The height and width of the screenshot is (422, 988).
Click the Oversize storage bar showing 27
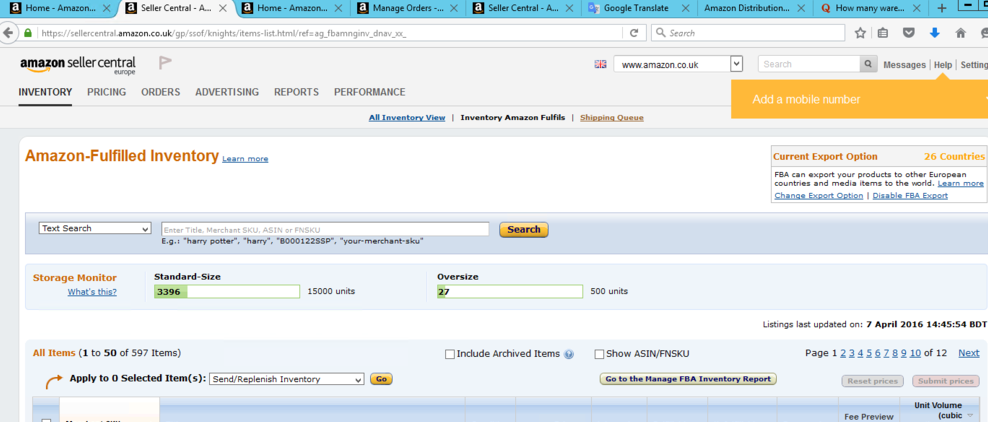tap(510, 292)
